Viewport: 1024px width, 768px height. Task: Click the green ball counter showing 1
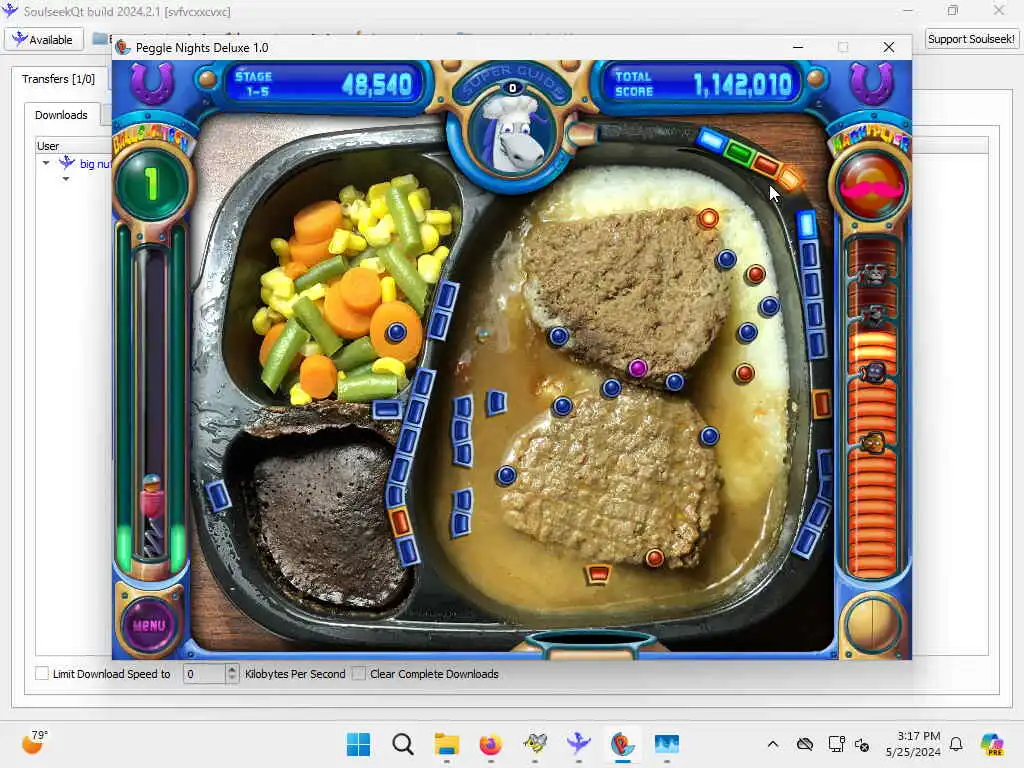[151, 184]
